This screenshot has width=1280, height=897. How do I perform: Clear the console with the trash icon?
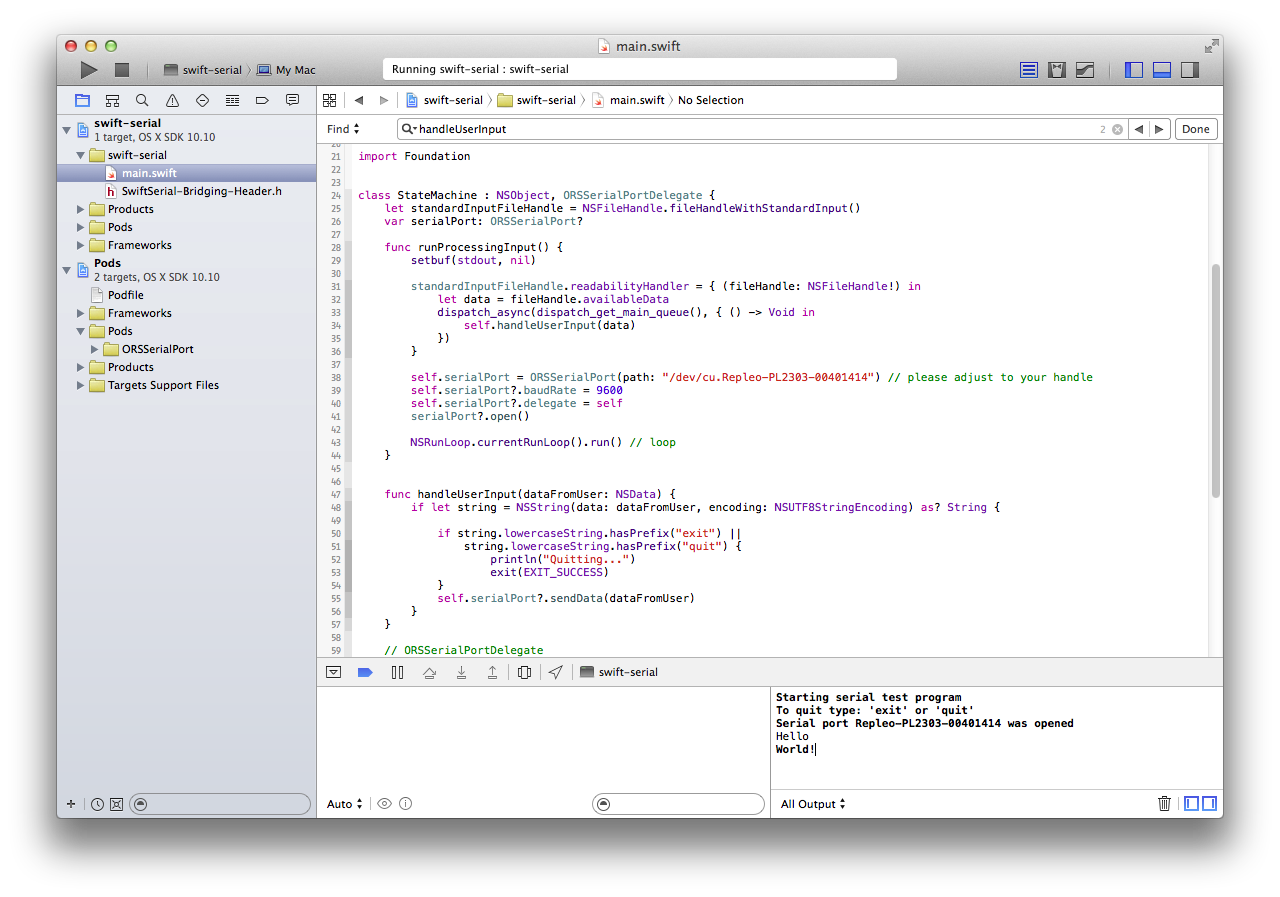pyautogui.click(x=1164, y=804)
